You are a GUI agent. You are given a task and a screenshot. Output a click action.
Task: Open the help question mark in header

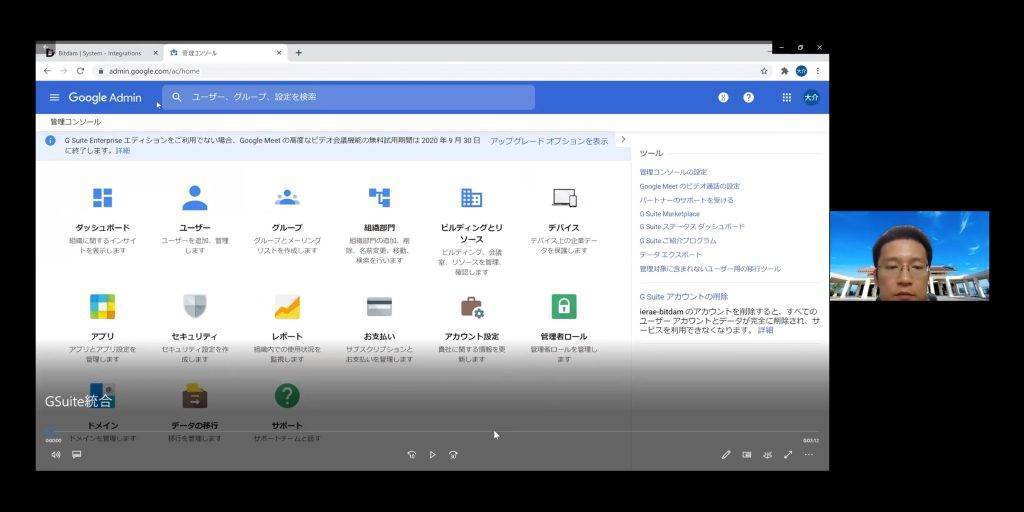[x=748, y=97]
